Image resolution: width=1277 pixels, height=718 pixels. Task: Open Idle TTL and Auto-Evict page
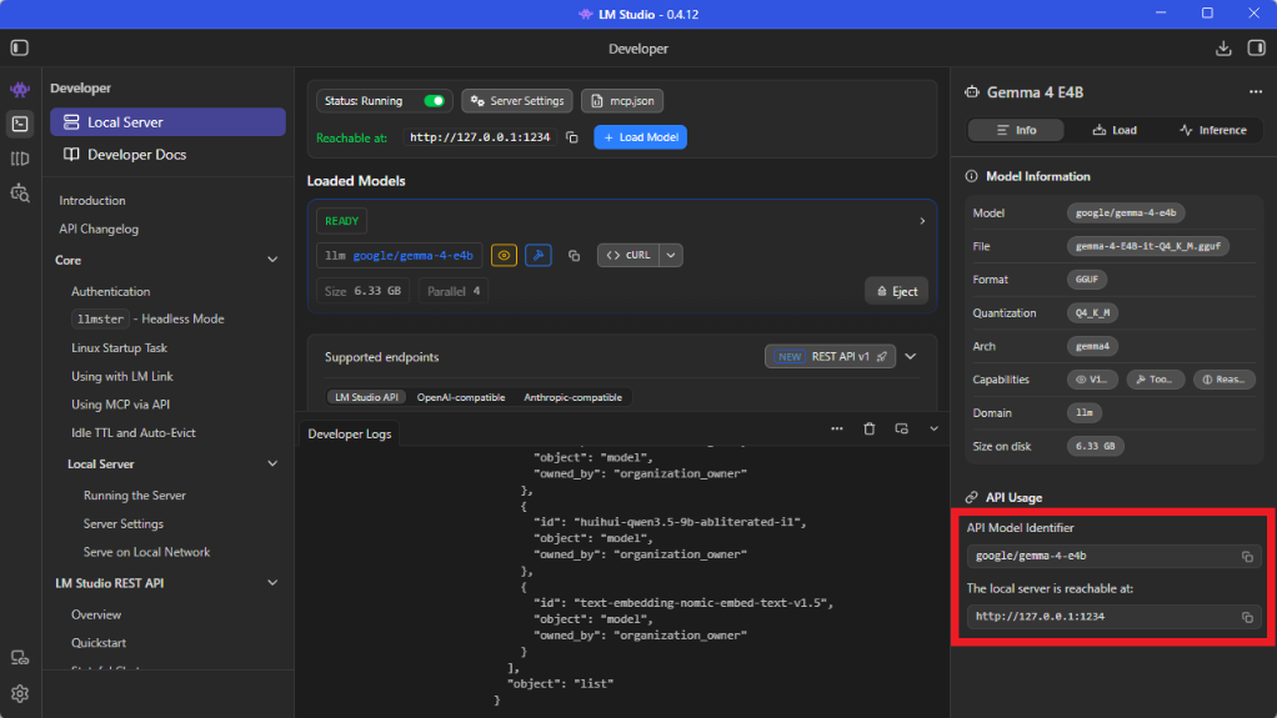[x=133, y=433]
